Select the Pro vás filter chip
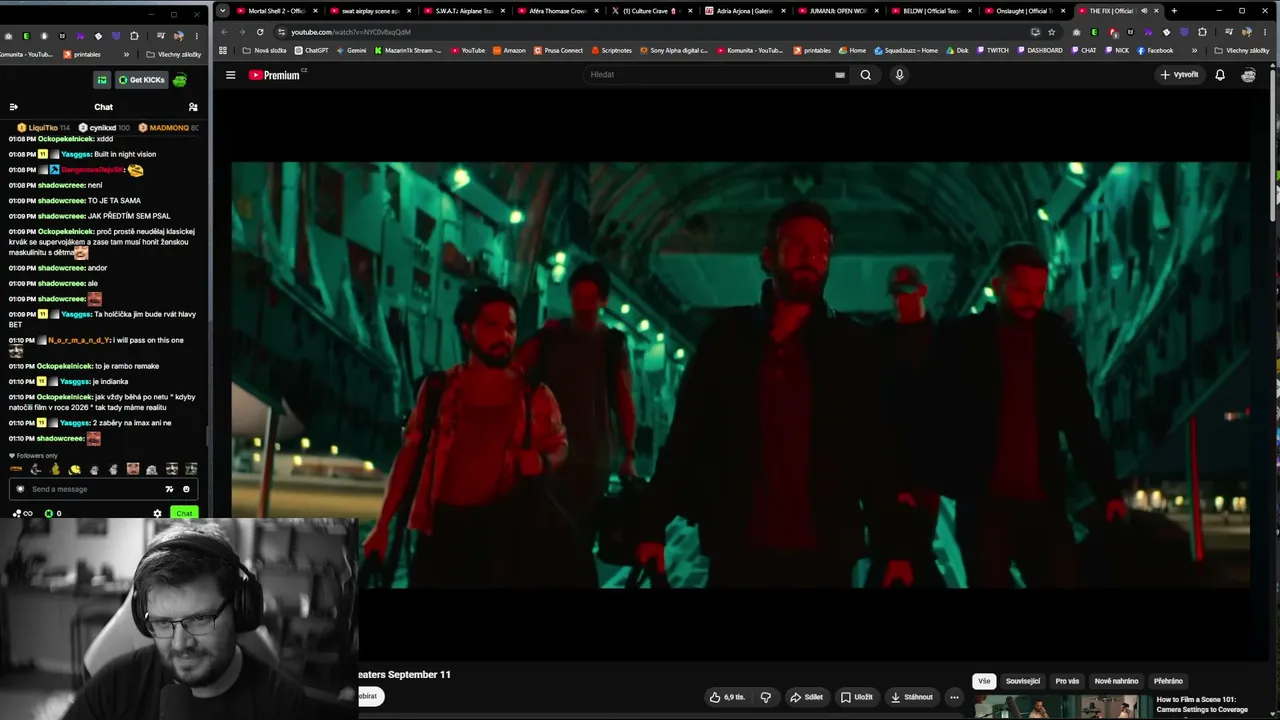The image size is (1280, 720). 1067,681
